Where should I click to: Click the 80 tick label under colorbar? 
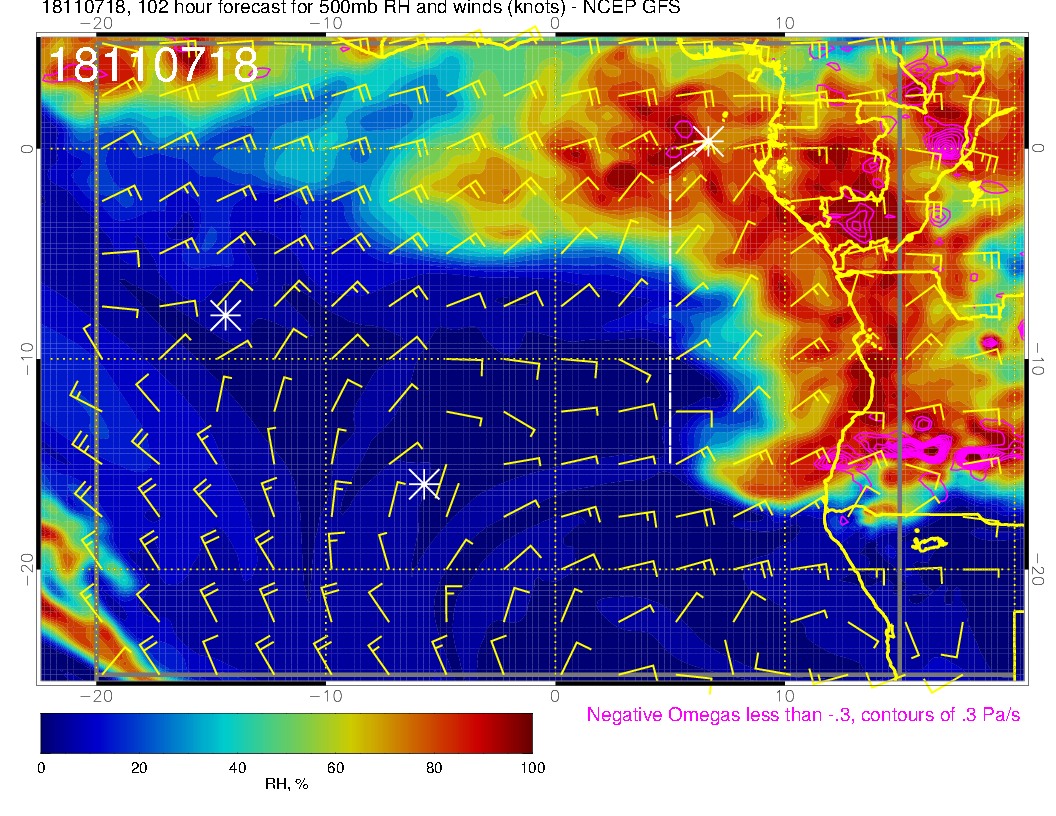[x=434, y=768]
